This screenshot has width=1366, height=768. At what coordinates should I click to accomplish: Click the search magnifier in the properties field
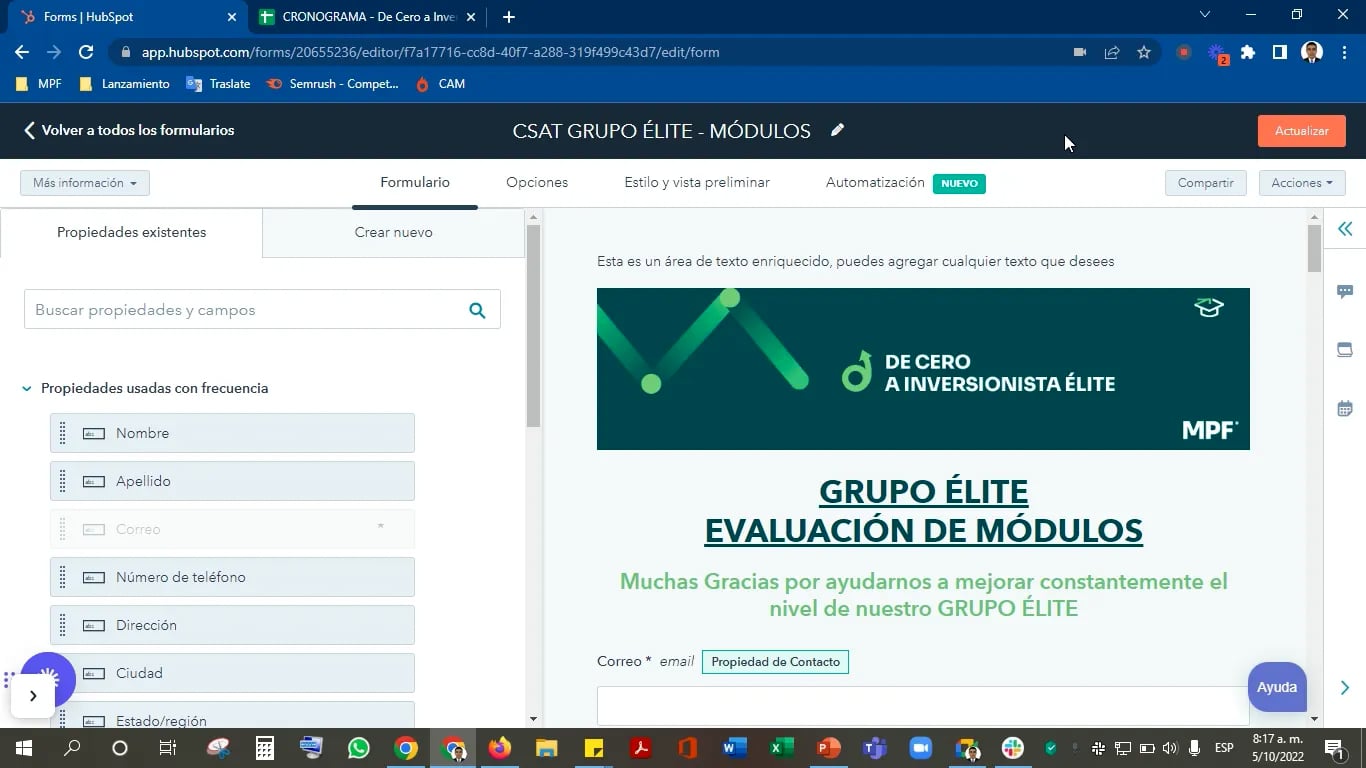477,311
